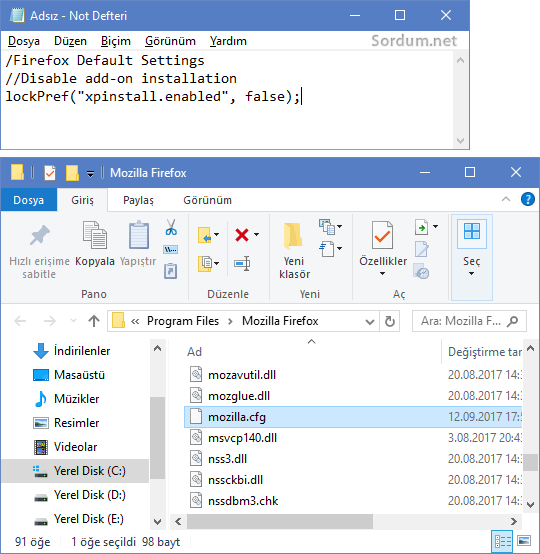Click the Up one level arrow
The width and height of the screenshot is (540, 554).
94,321
